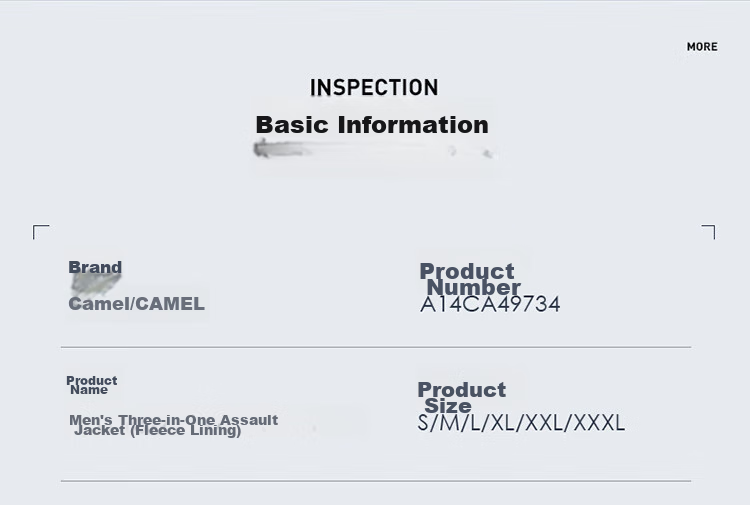Select product number A14CA49734
The width and height of the screenshot is (750, 505).
click(490, 305)
